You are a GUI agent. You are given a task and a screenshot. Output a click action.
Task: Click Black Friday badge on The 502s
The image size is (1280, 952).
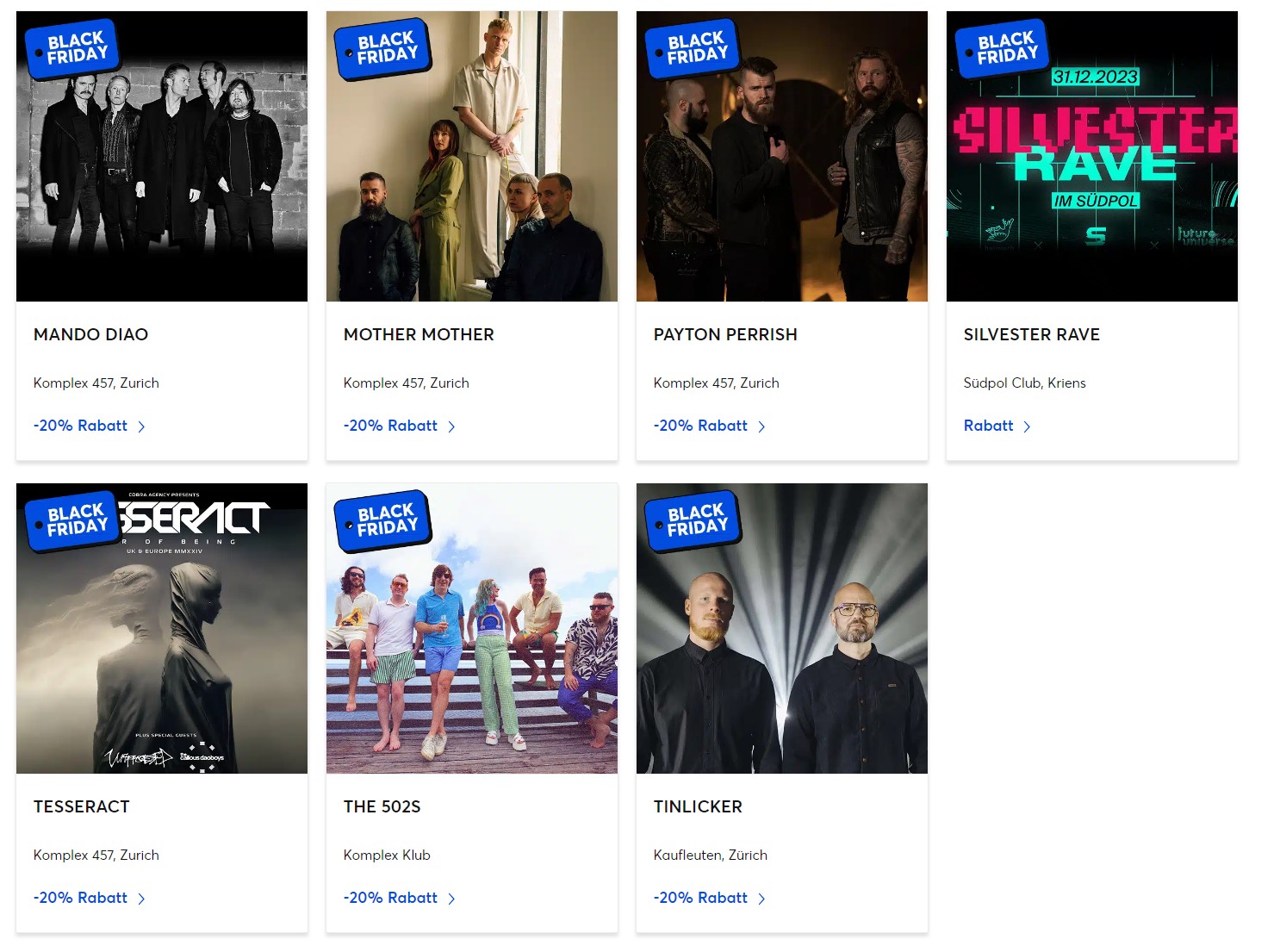pyautogui.click(x=382, y=520)
